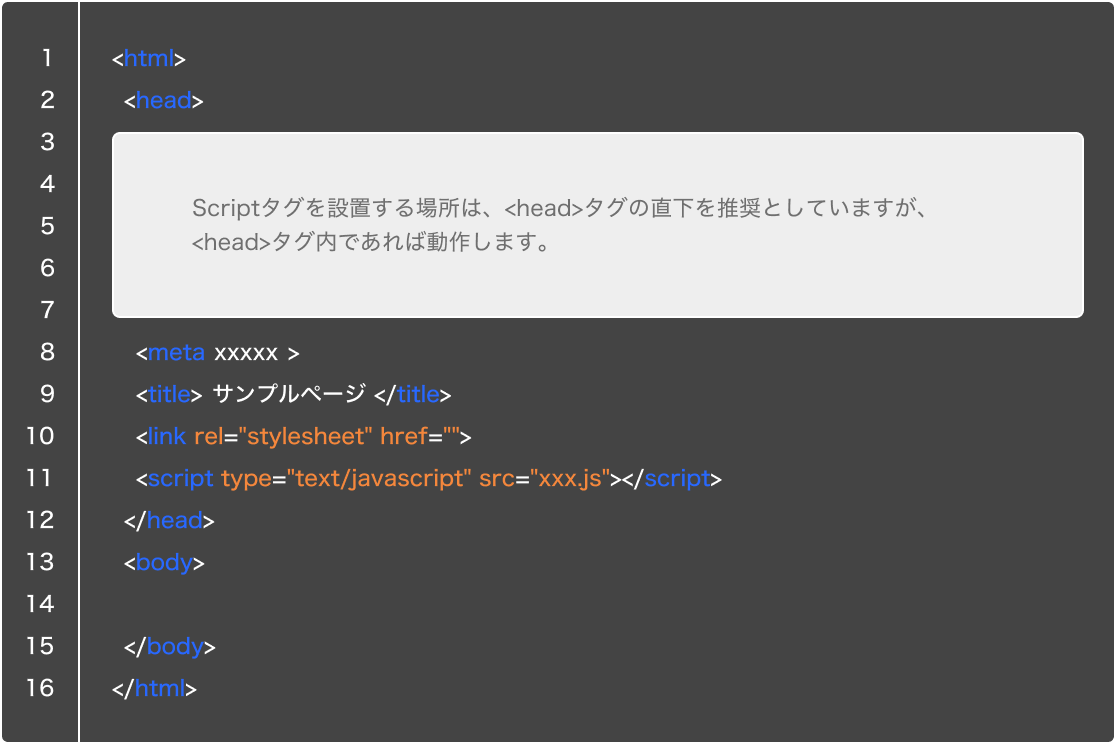Click the サンプルページ title text
Screen dimensions: 1116x744
coord(290,395)
